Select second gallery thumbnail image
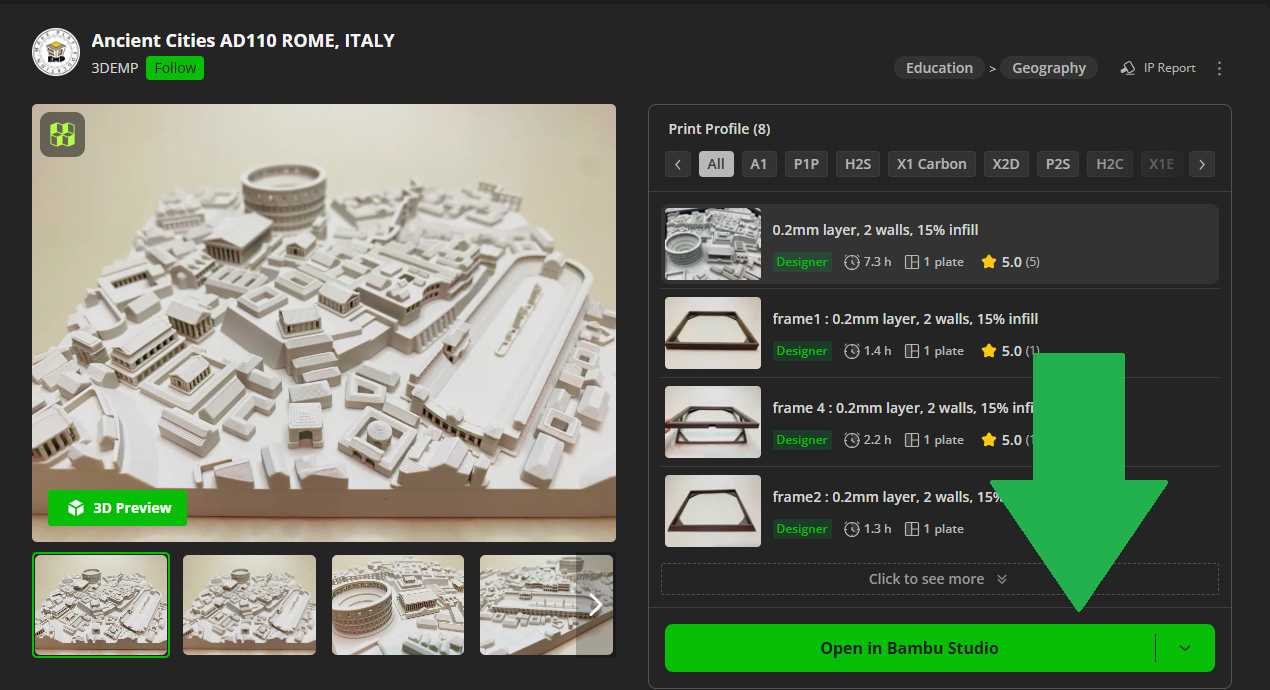1270x690 pixels. (x=249, y=605)
